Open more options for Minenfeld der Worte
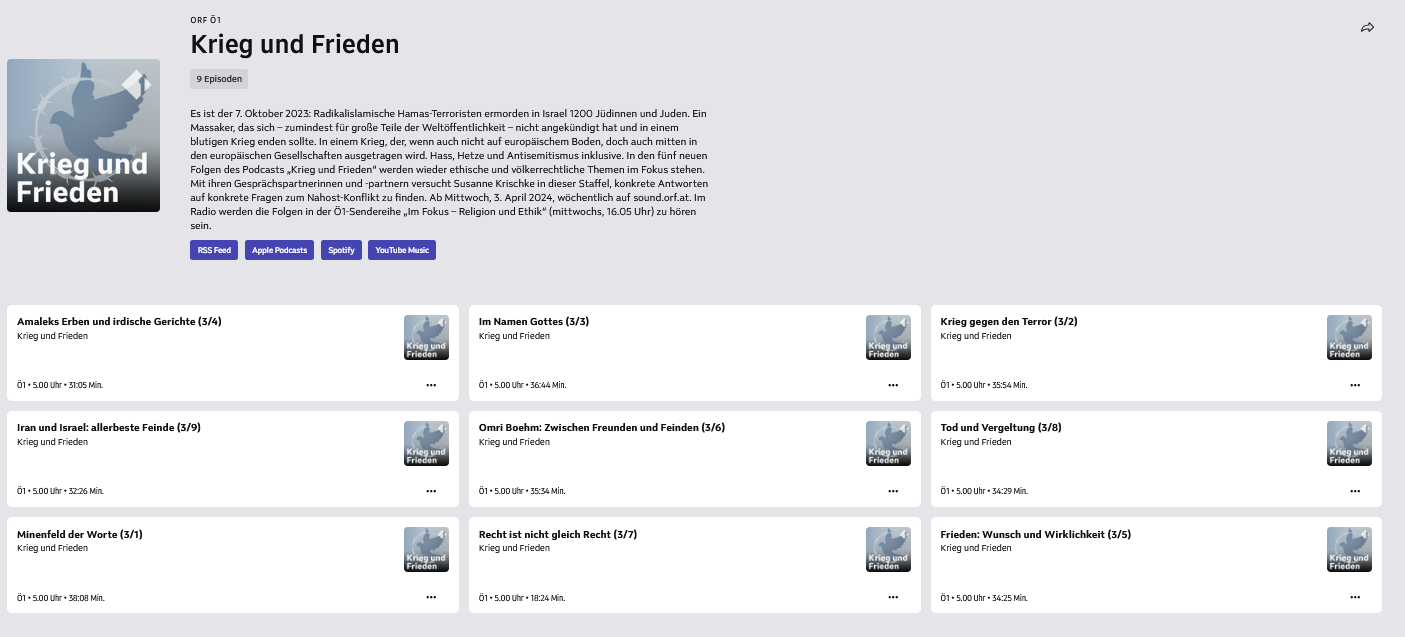The image size is (1405, 637). tap(431, 597)
